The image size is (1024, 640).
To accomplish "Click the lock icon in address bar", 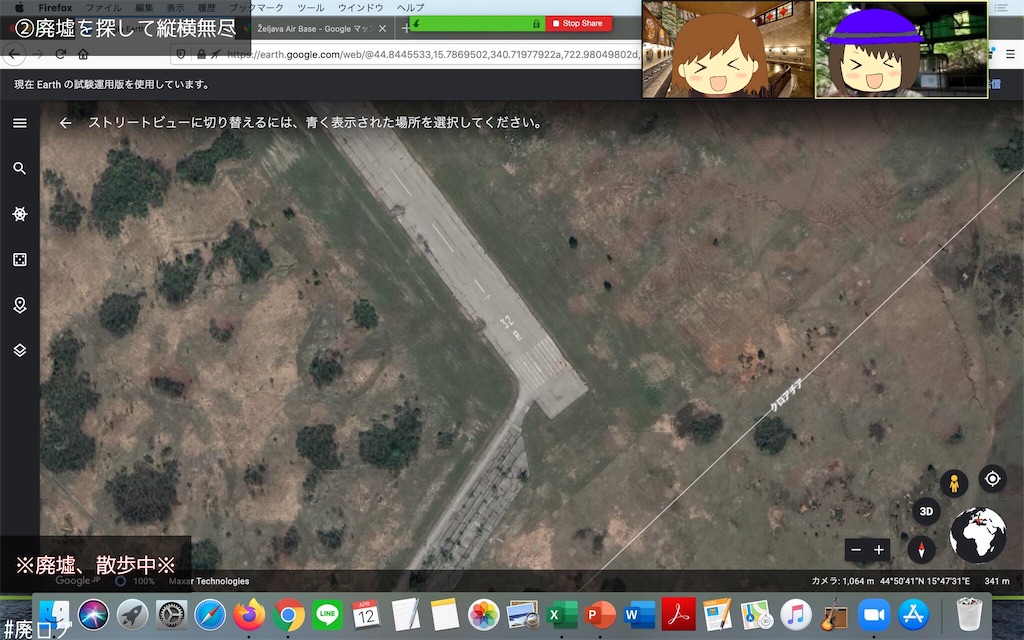I will point(201,54).
